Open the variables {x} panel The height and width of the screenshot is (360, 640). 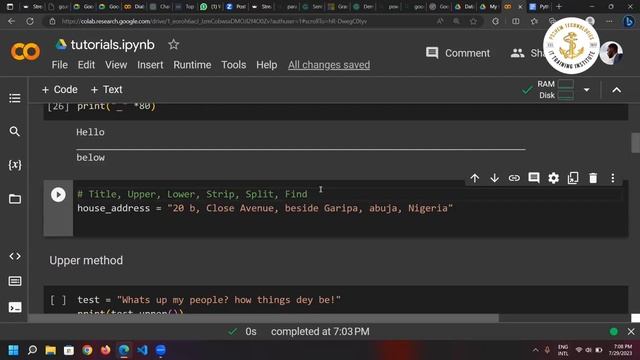pyautogui.click(x=15, y=165)
